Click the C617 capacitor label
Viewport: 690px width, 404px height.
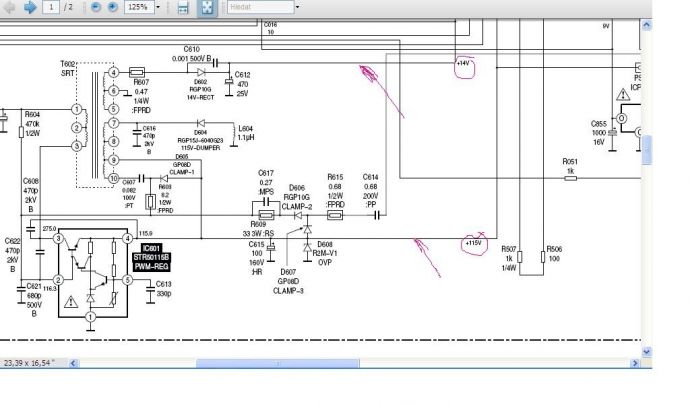pyautogui.click(x=265, y=173)
